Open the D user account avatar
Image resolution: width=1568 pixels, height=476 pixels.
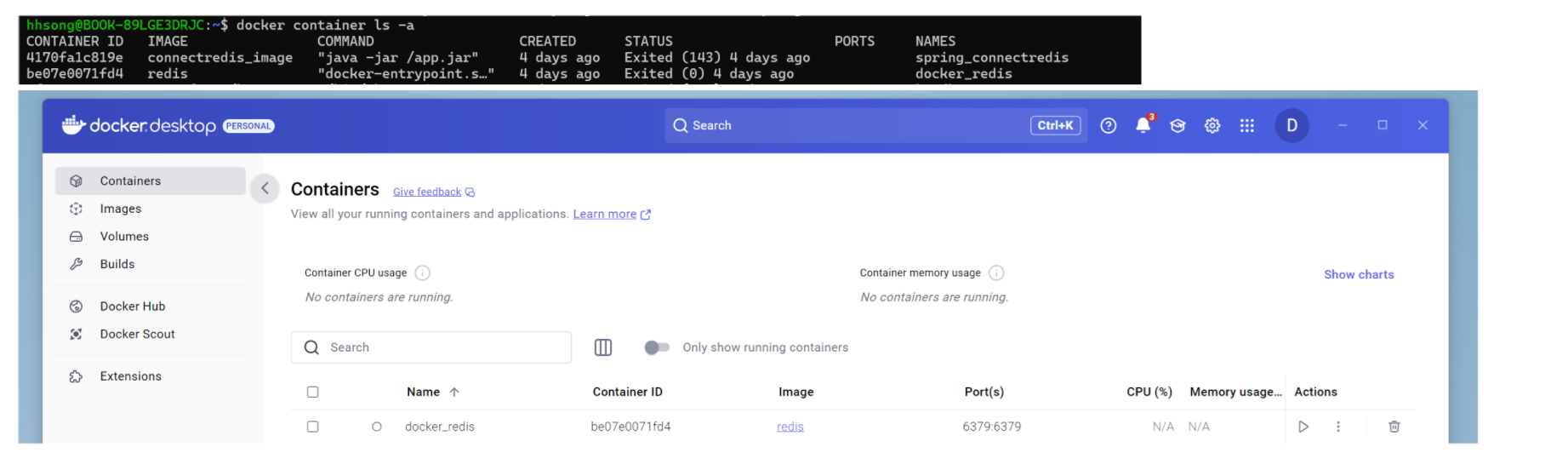[x=1291, y=125]
